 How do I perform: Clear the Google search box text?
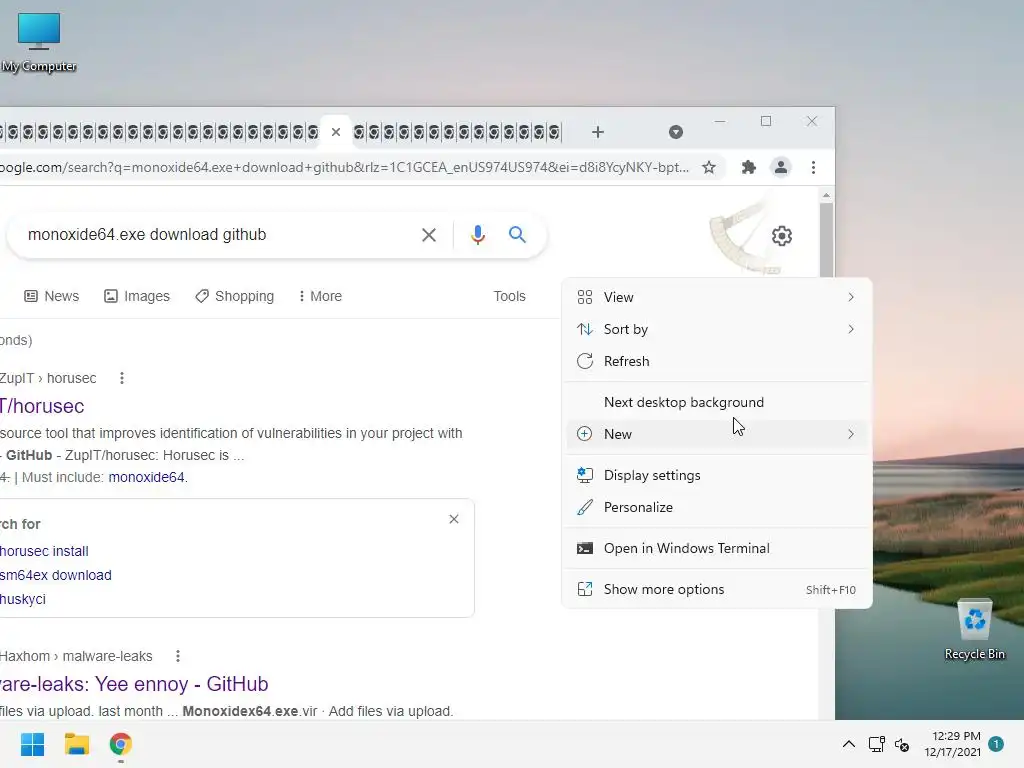coord(428,234)
